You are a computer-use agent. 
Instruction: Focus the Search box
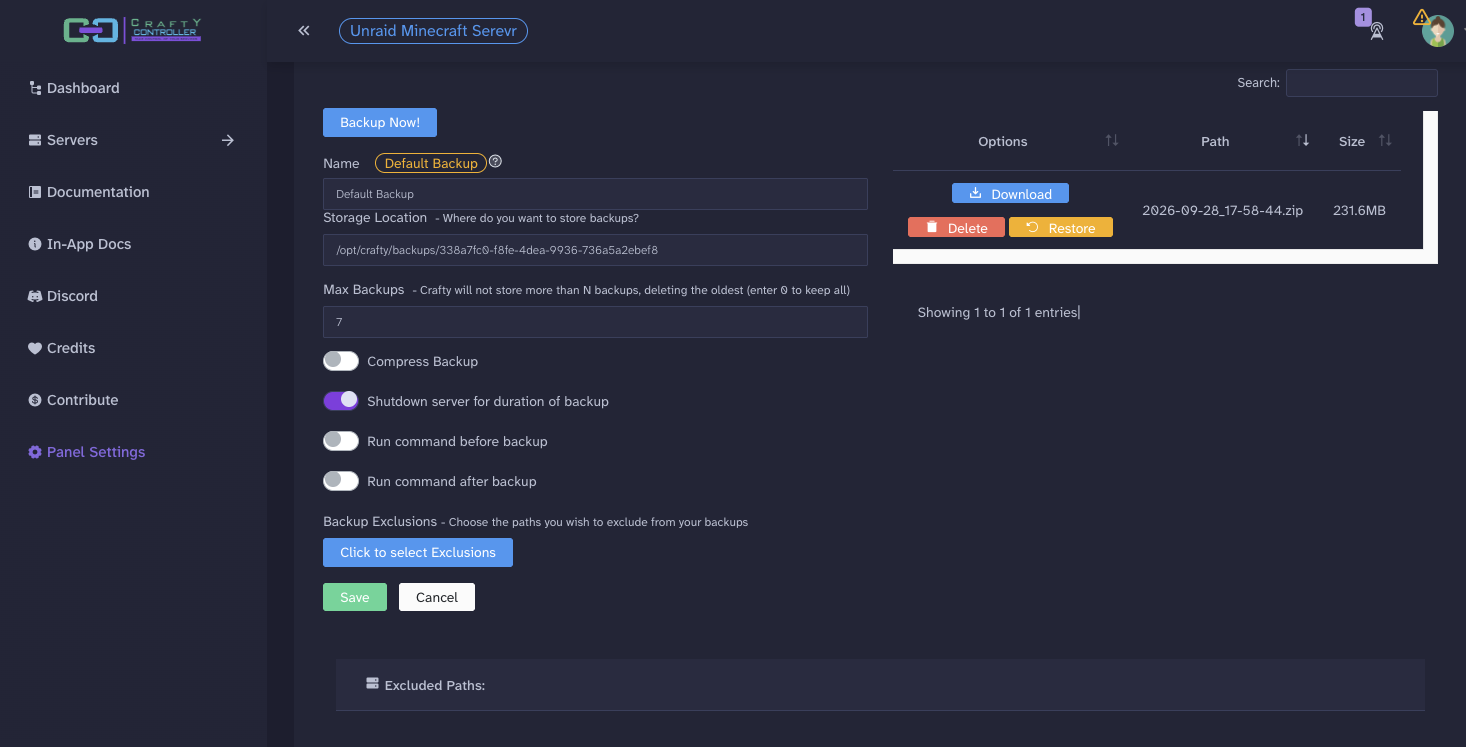point(1362,83)
